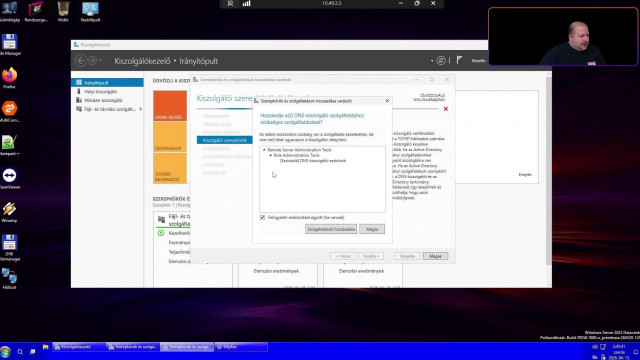This screenshot has width=640, height=360.
Task: Click the pin icon in remote session bar
Action: click(x=230, y=3)
